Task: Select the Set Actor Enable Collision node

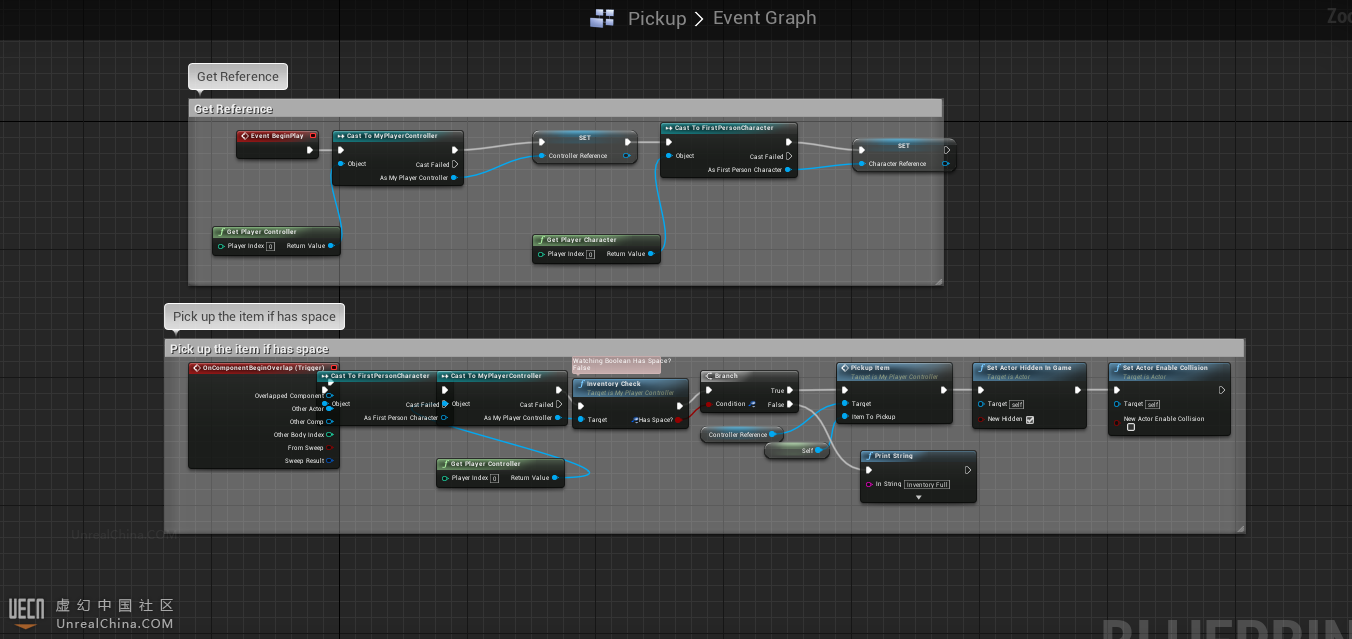Action: [x=1169, y=398]
